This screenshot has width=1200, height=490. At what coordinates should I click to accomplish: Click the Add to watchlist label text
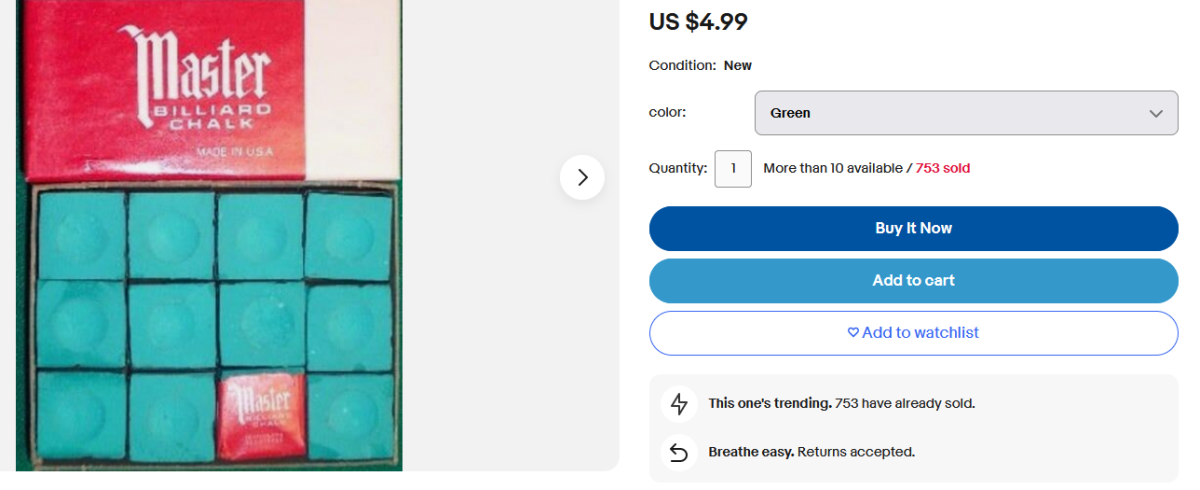(920, 333)
